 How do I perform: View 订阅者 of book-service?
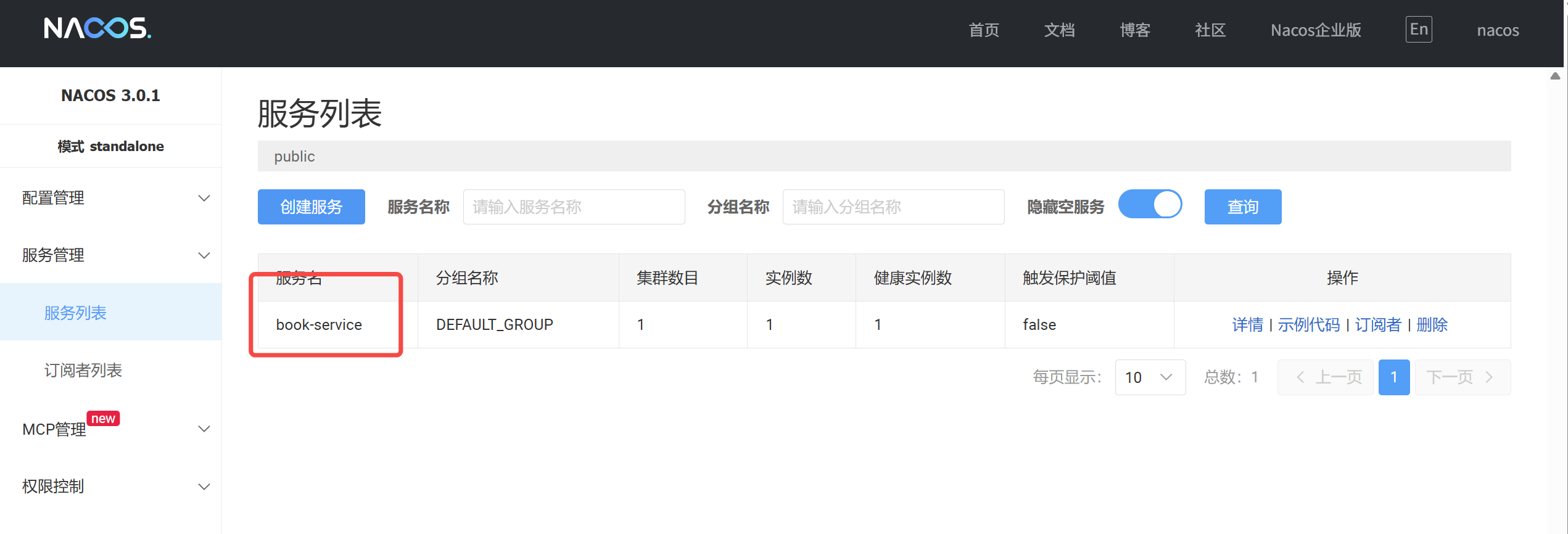click(1377, 325)
